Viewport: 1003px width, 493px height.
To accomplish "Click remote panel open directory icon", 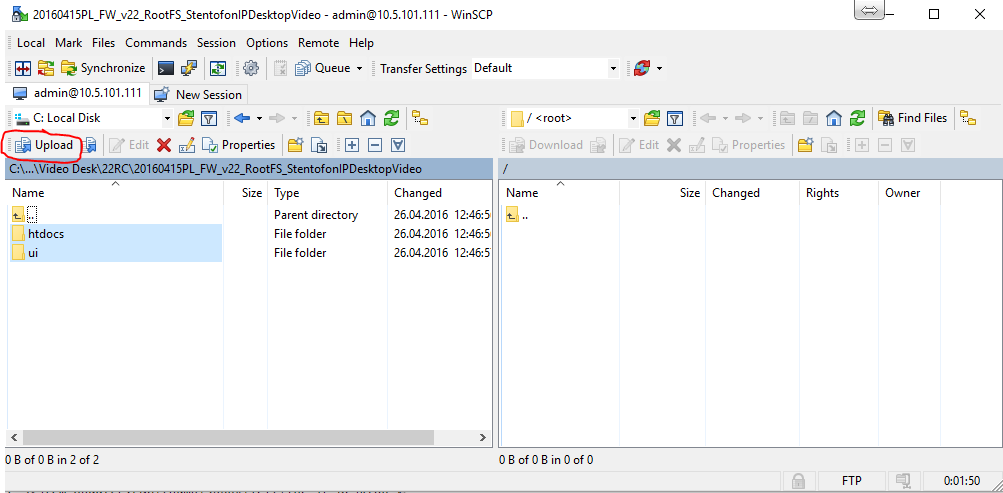I will pyautogui.click(x=652, y=118).
